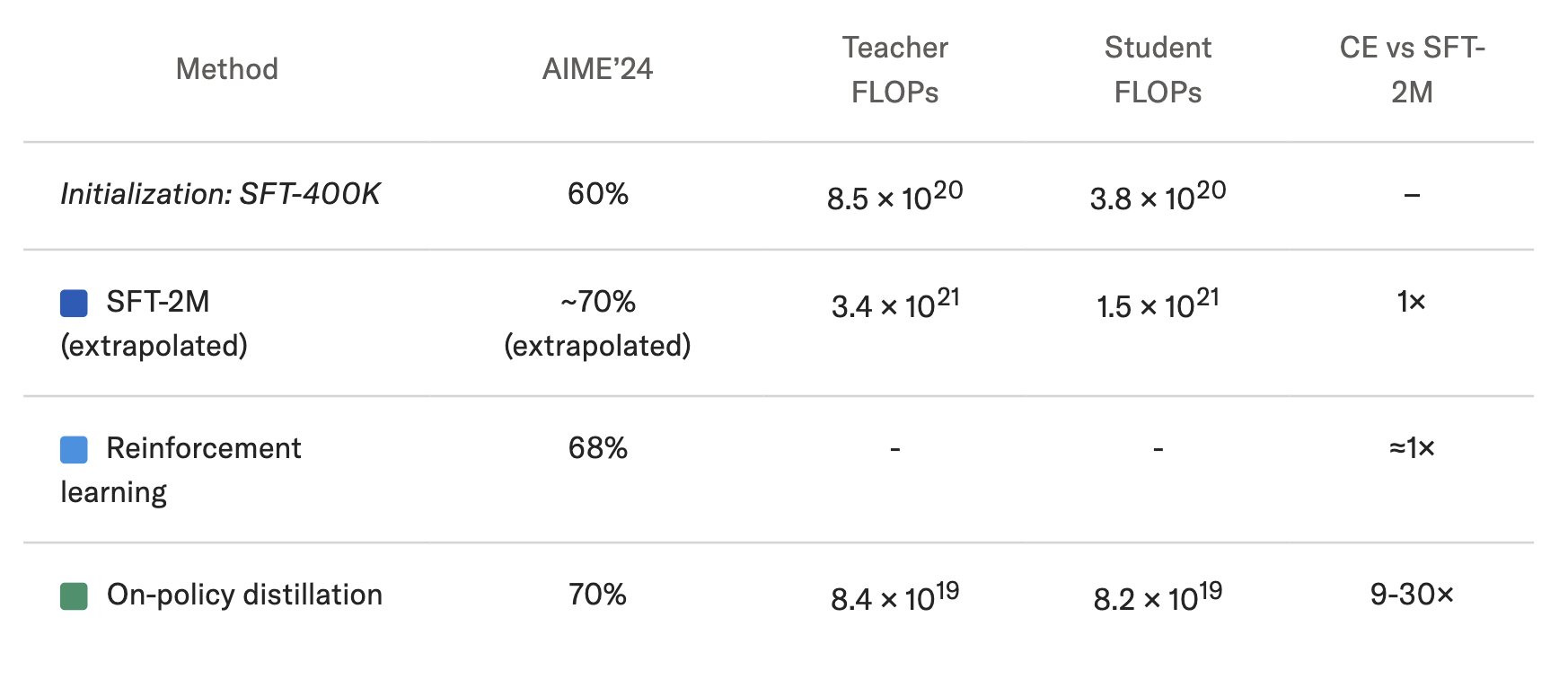Image resolution: width=1568 pixels, height=688 pixels.
Task: Click the ~70% (extrapolated) cell
Action: point(598,323)
